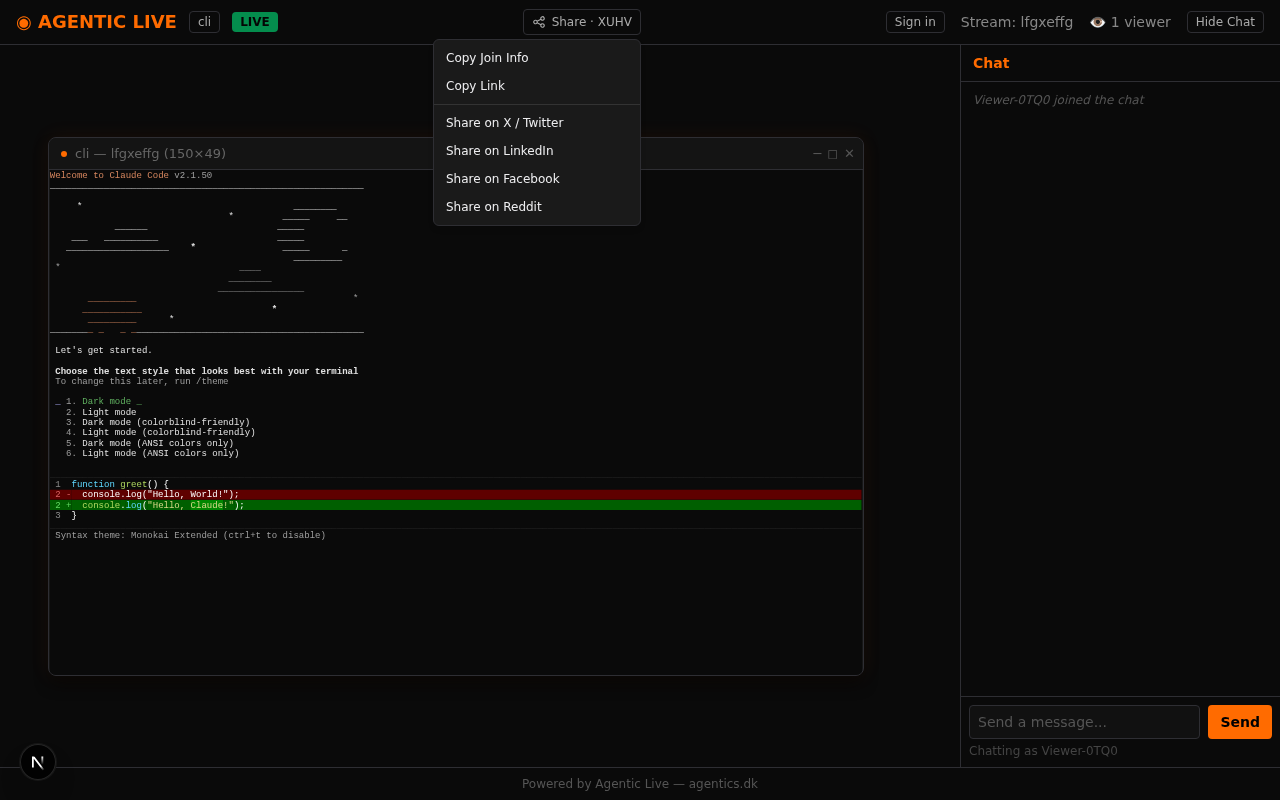This screenshot has width=1280, height=800.
Task: Click the share icon in Share button
Action: coord(539,22)
